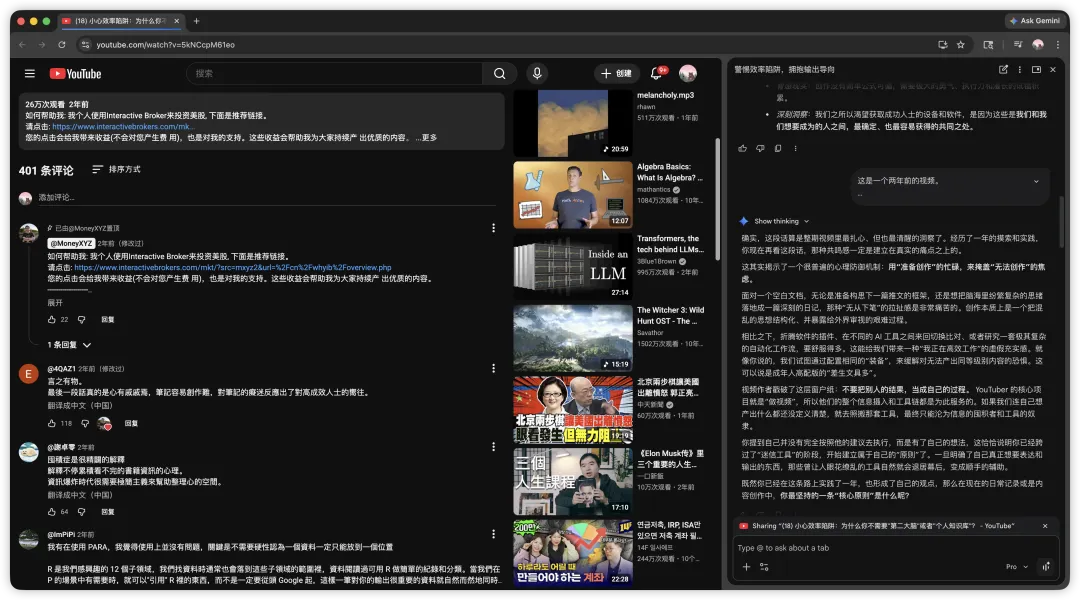
Task: Open options for @4QAZ1 comment
Action: coord(493,369)
